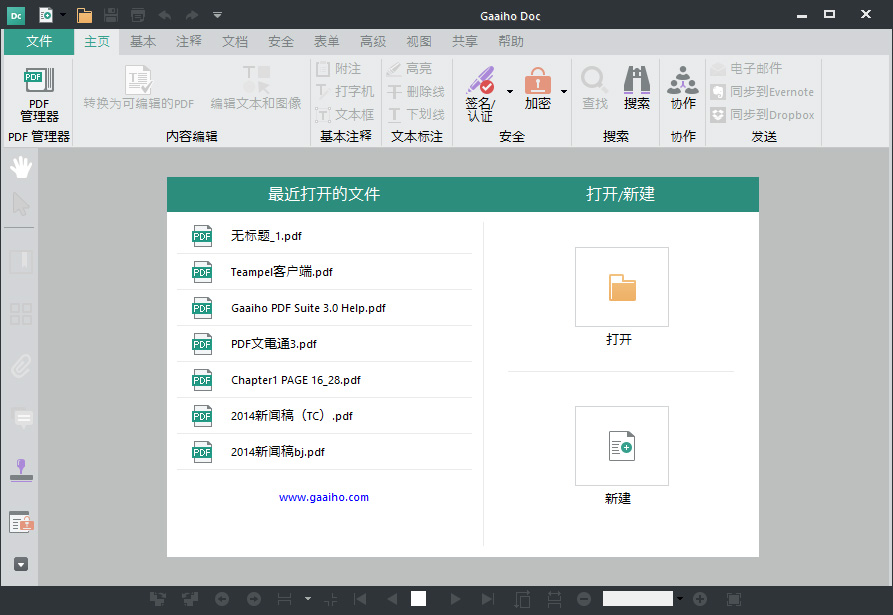Click the print icon in title bar
The height and width of the screenshot is (615, 893).
point(138,15)
